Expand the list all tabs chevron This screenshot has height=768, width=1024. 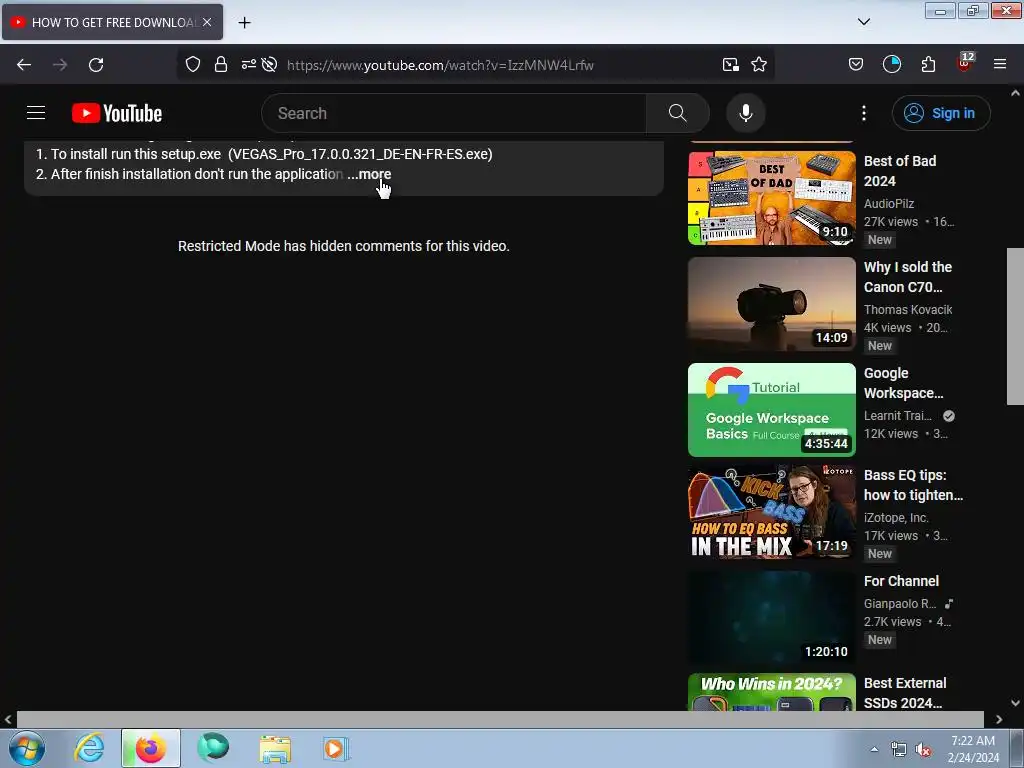864,22
